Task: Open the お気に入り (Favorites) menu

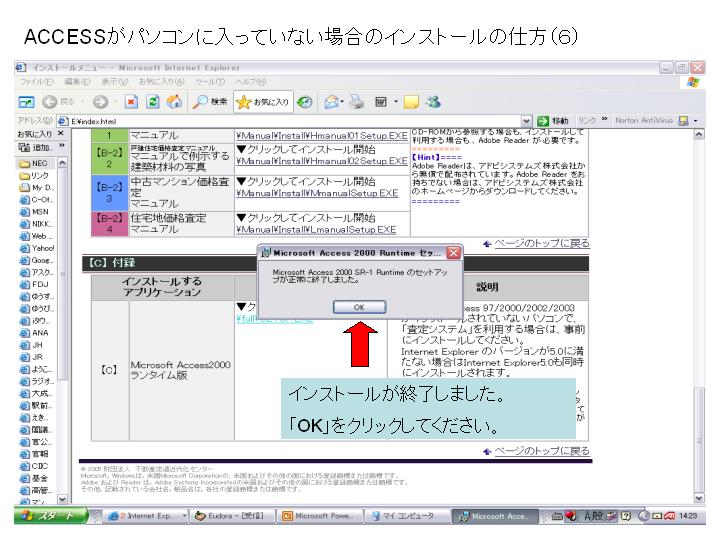Action: click(x=162, y=82)
